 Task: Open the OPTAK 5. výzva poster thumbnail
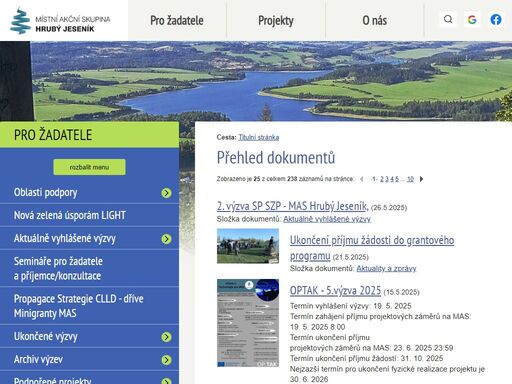248,323
